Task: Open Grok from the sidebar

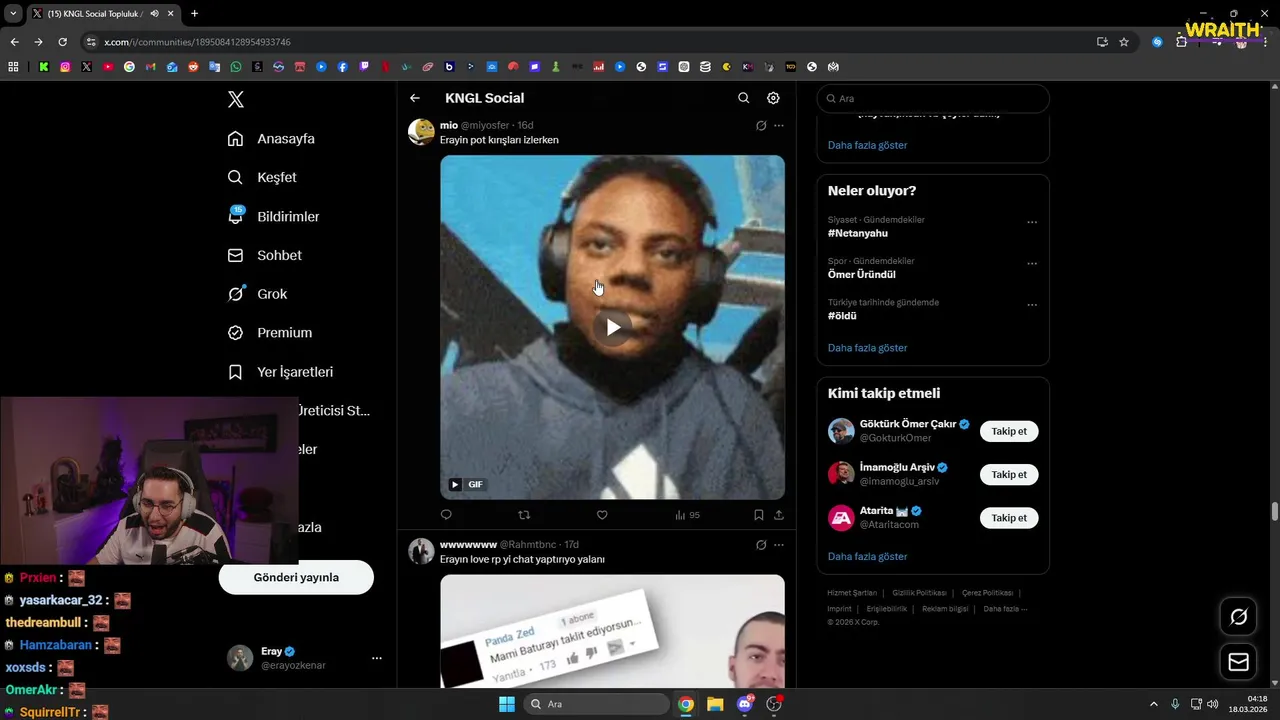Action: [x=257, y=294]
